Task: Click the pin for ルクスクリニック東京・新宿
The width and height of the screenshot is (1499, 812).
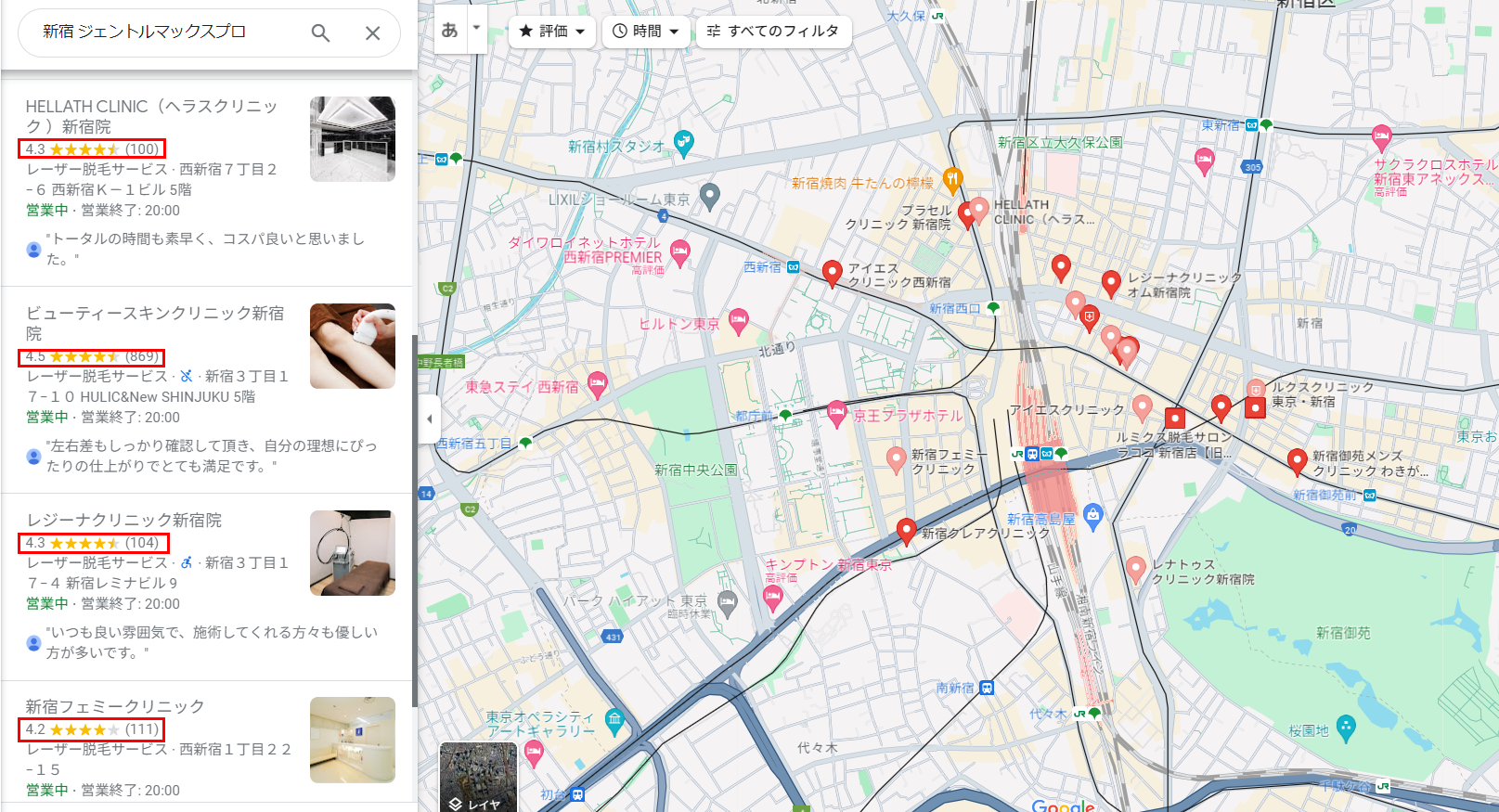Action: (x=1255, y=390)
